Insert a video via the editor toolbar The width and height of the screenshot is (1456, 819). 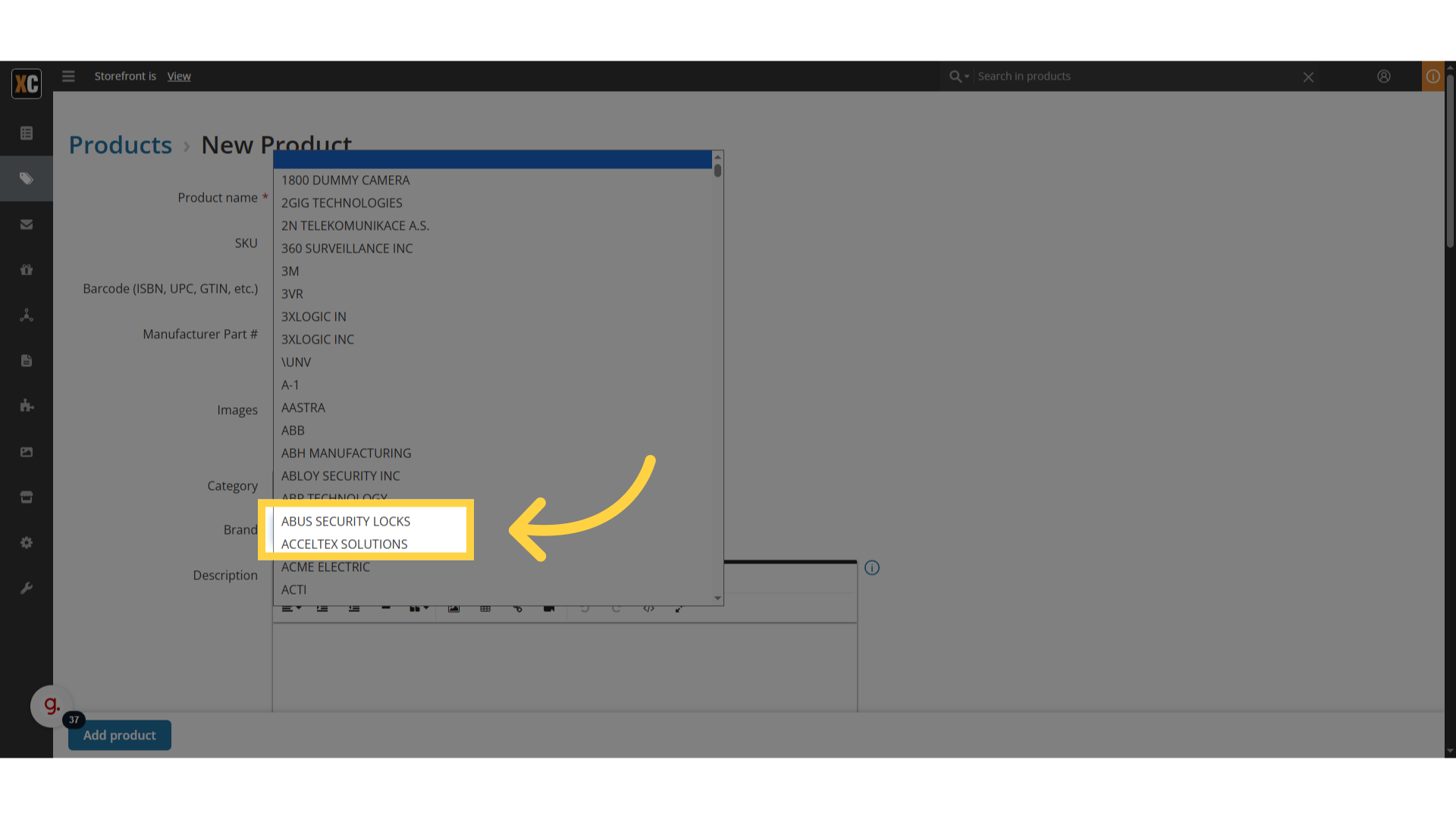click(549, 609)
